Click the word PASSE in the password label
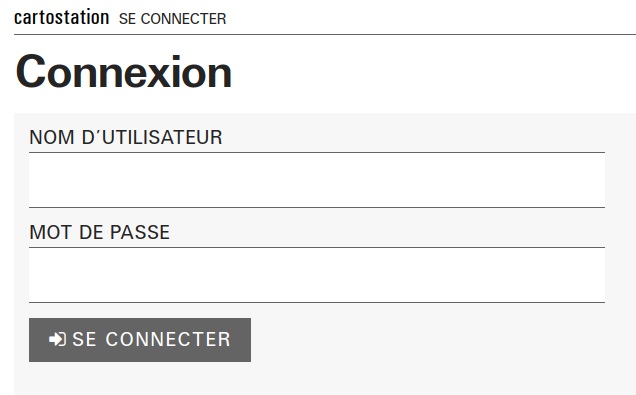This screenshot has height=395, width=636. pos(140,232)
